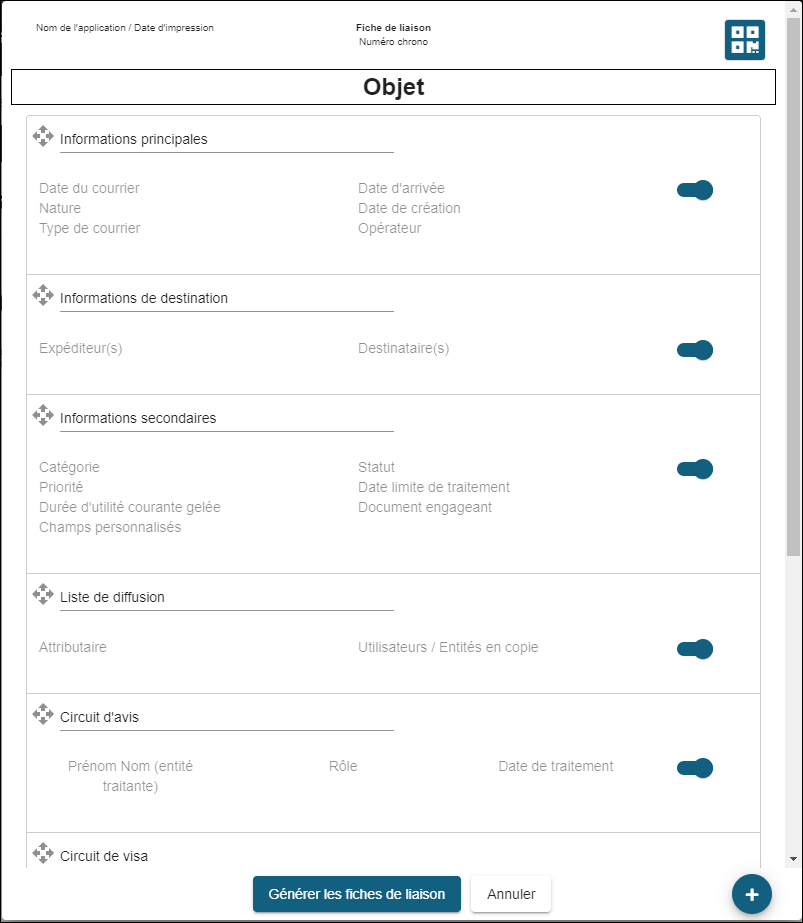This screenshot has height=923, width=803.
Task: Click the vertical scrollbar thumb
Action: tap(794, 300)
